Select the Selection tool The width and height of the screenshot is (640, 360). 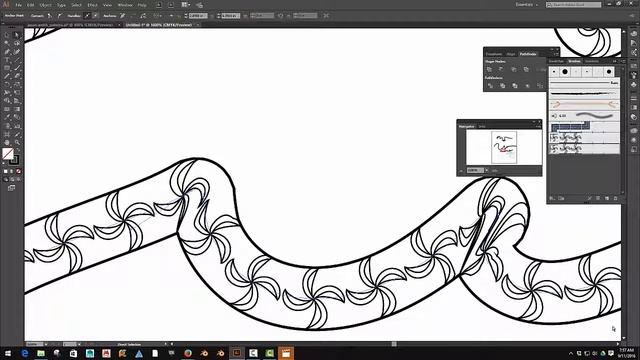click(x=7, y=35)
